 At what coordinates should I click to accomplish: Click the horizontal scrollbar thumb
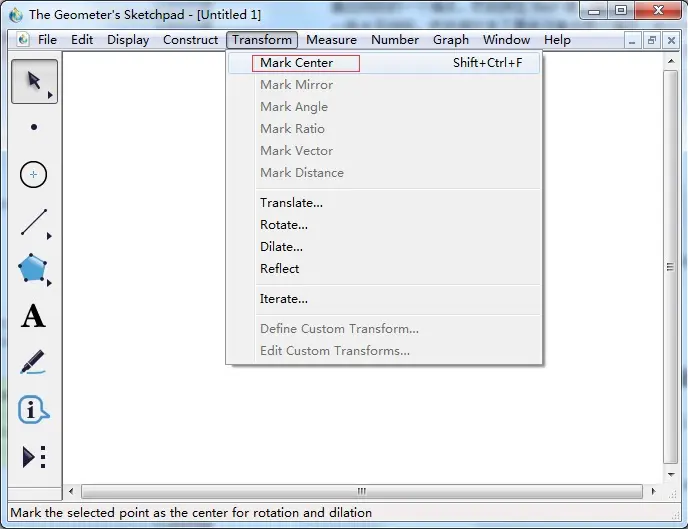point(362,491)
